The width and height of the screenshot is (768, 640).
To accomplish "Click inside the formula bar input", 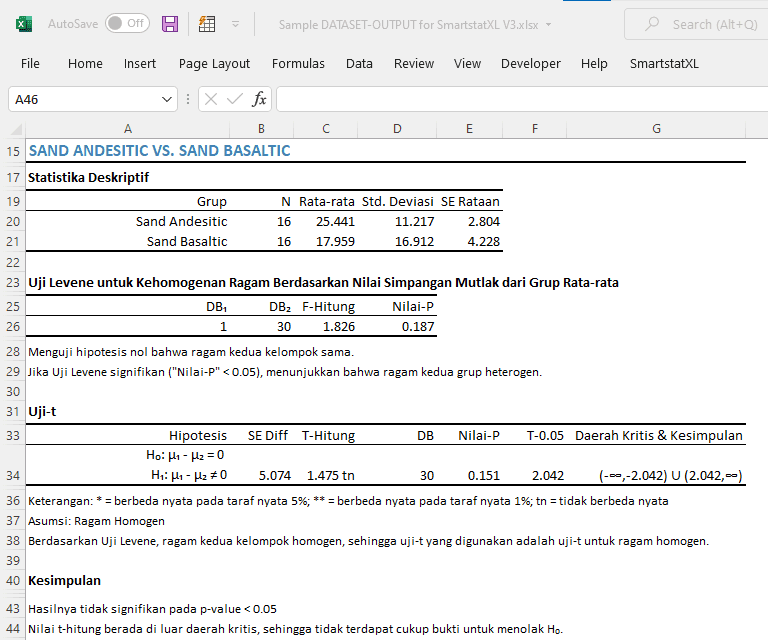I will [x=520, y=99].
